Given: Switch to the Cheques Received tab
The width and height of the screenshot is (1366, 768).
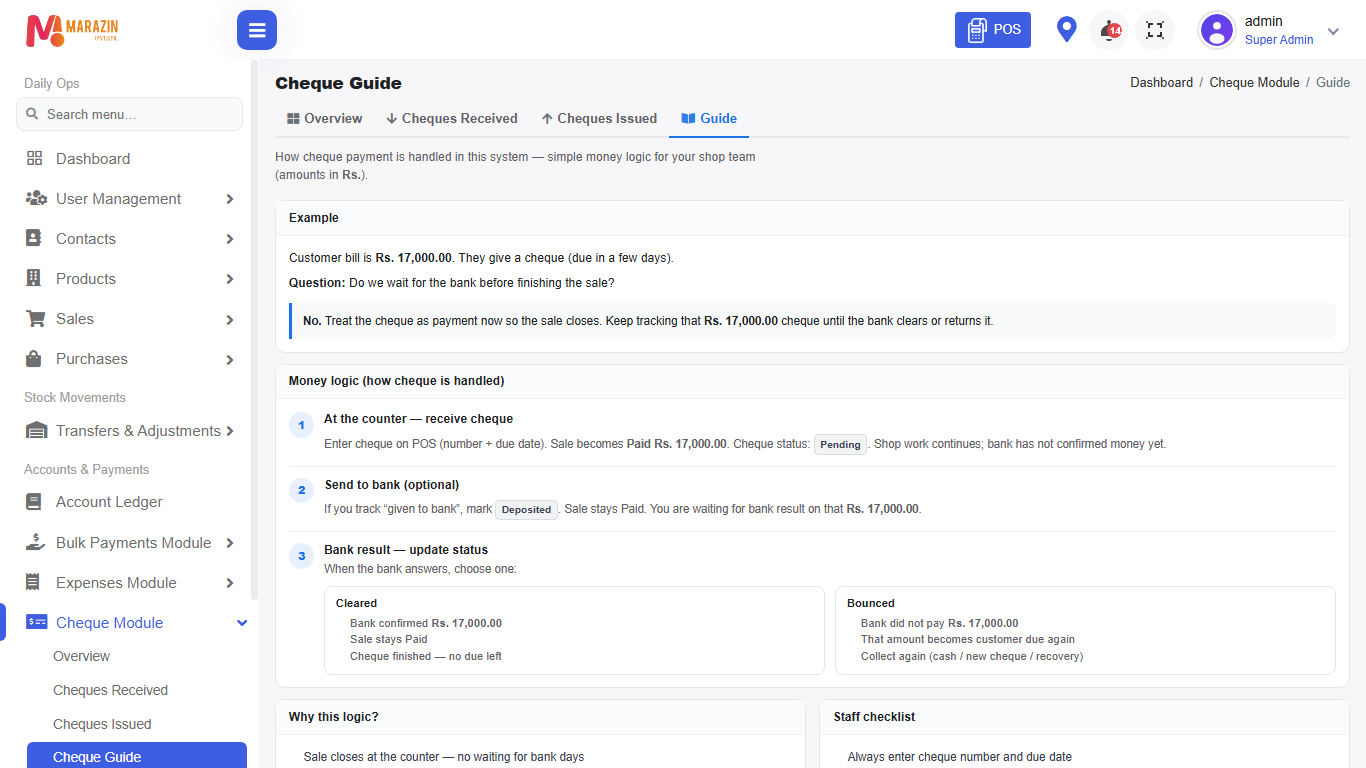Looking at the screenshot, I should point(452,118).
